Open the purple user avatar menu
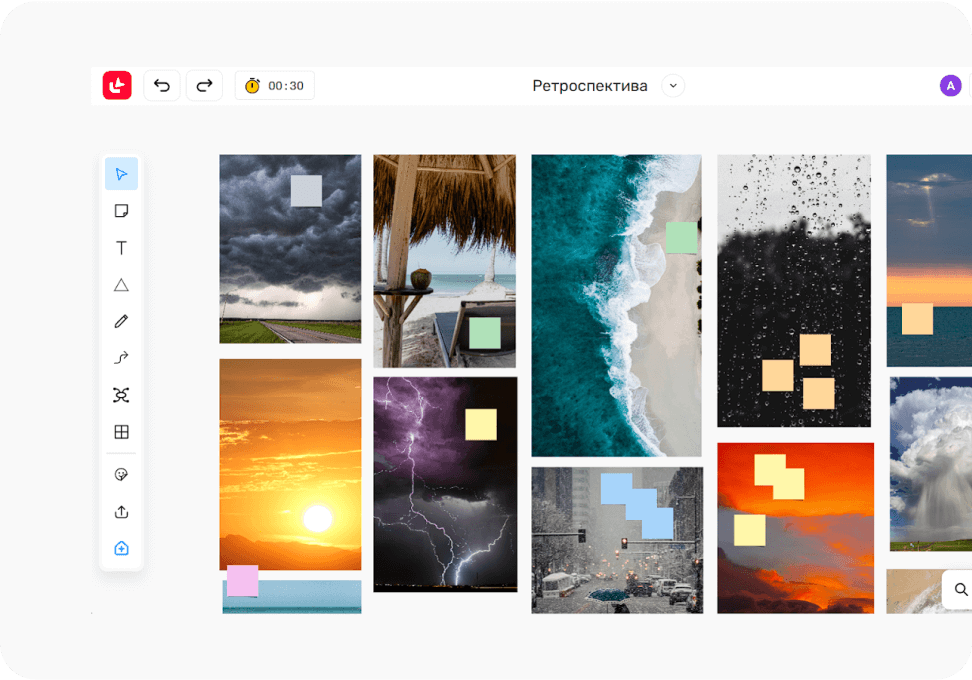 [x=950, y=86]
